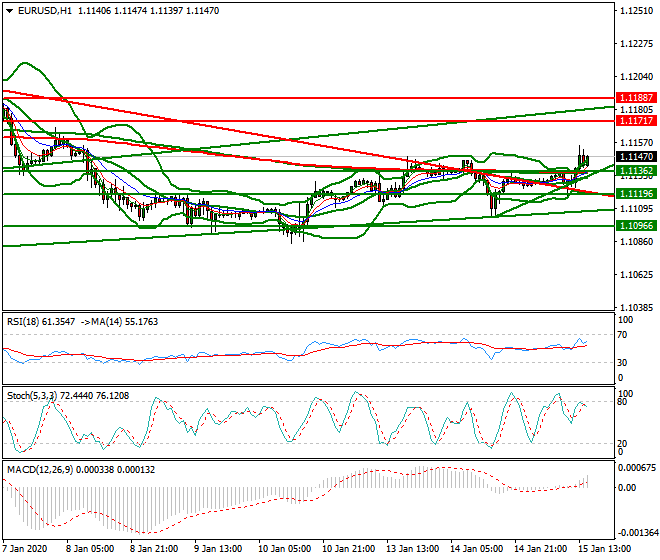Click the 8 Jan 21:00 time axis label

(154, 549)
